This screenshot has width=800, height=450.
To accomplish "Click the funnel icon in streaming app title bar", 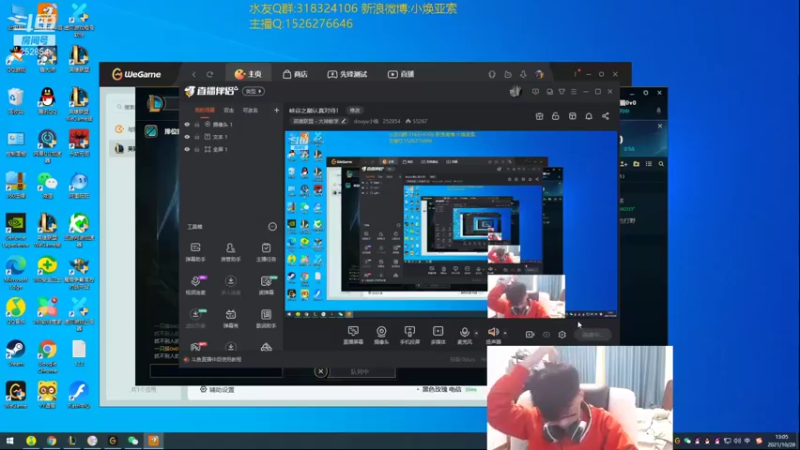I will [x=562, y=92].
